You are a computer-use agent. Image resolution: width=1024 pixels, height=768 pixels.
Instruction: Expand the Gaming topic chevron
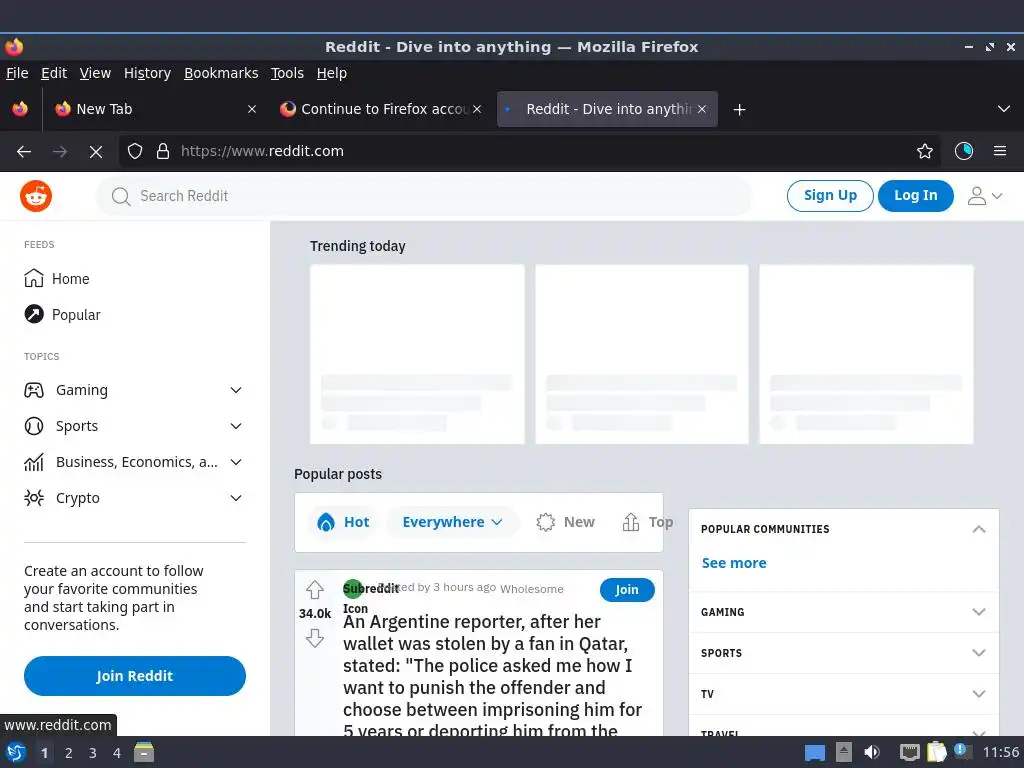pos(236,390)
